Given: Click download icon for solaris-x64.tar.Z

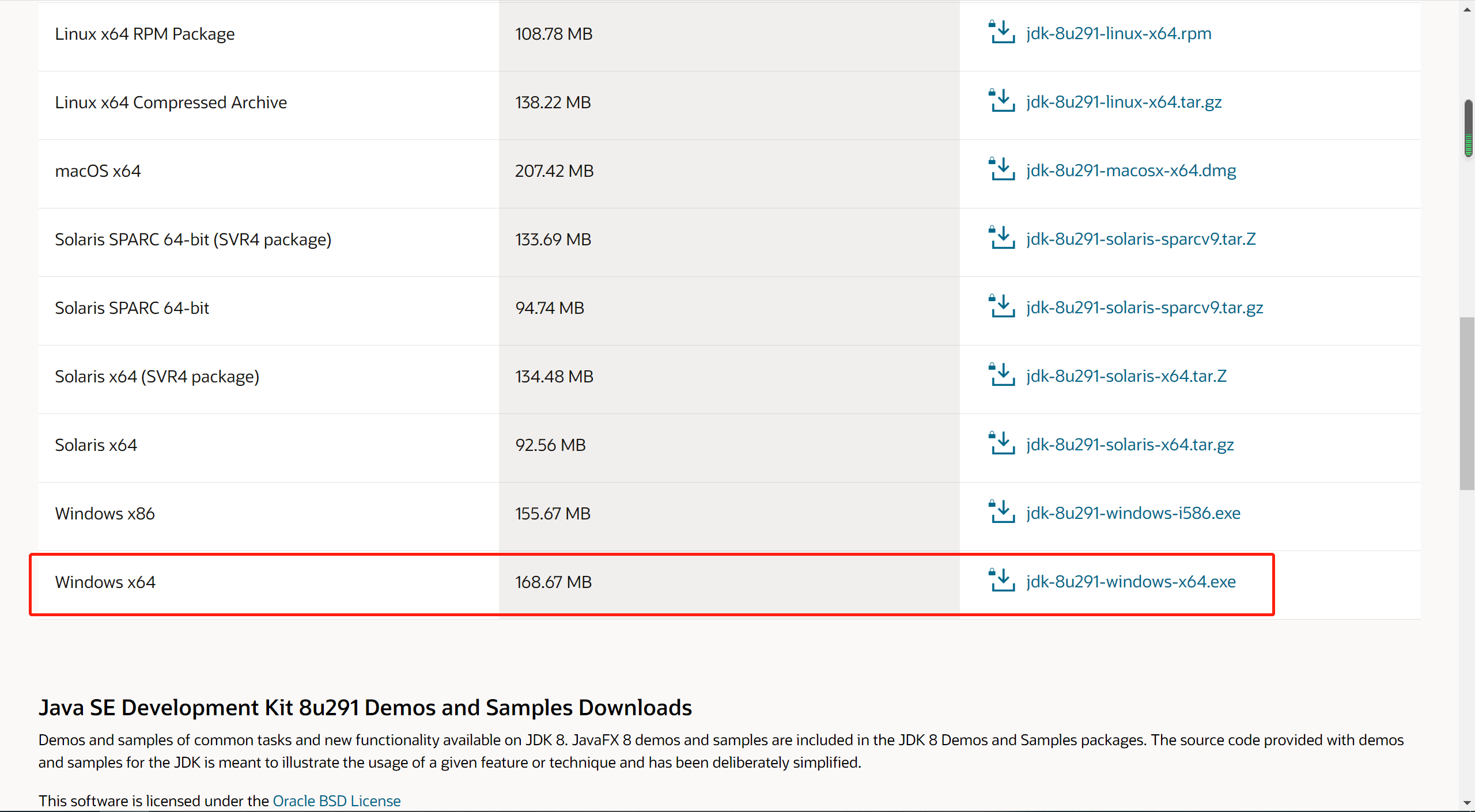Looking at the screenshot, I should (1001, 375).
